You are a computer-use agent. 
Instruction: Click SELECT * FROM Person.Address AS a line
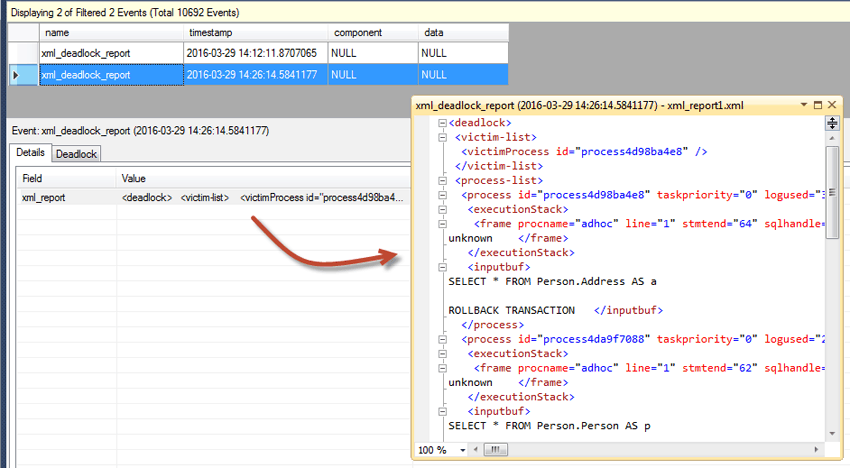(552, 281)
